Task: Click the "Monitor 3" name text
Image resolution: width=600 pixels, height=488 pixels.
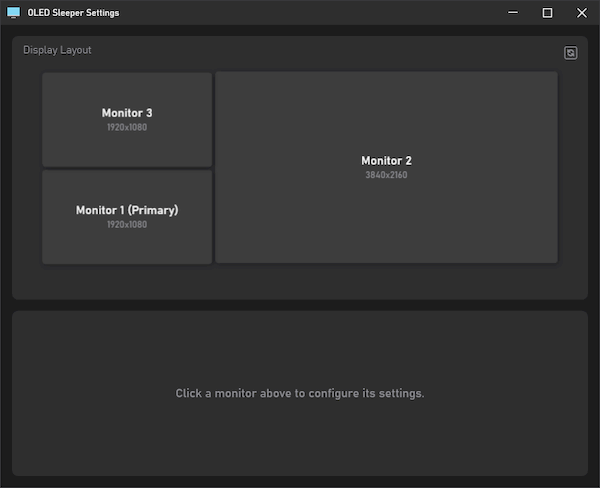Action: tap(127, 113)
